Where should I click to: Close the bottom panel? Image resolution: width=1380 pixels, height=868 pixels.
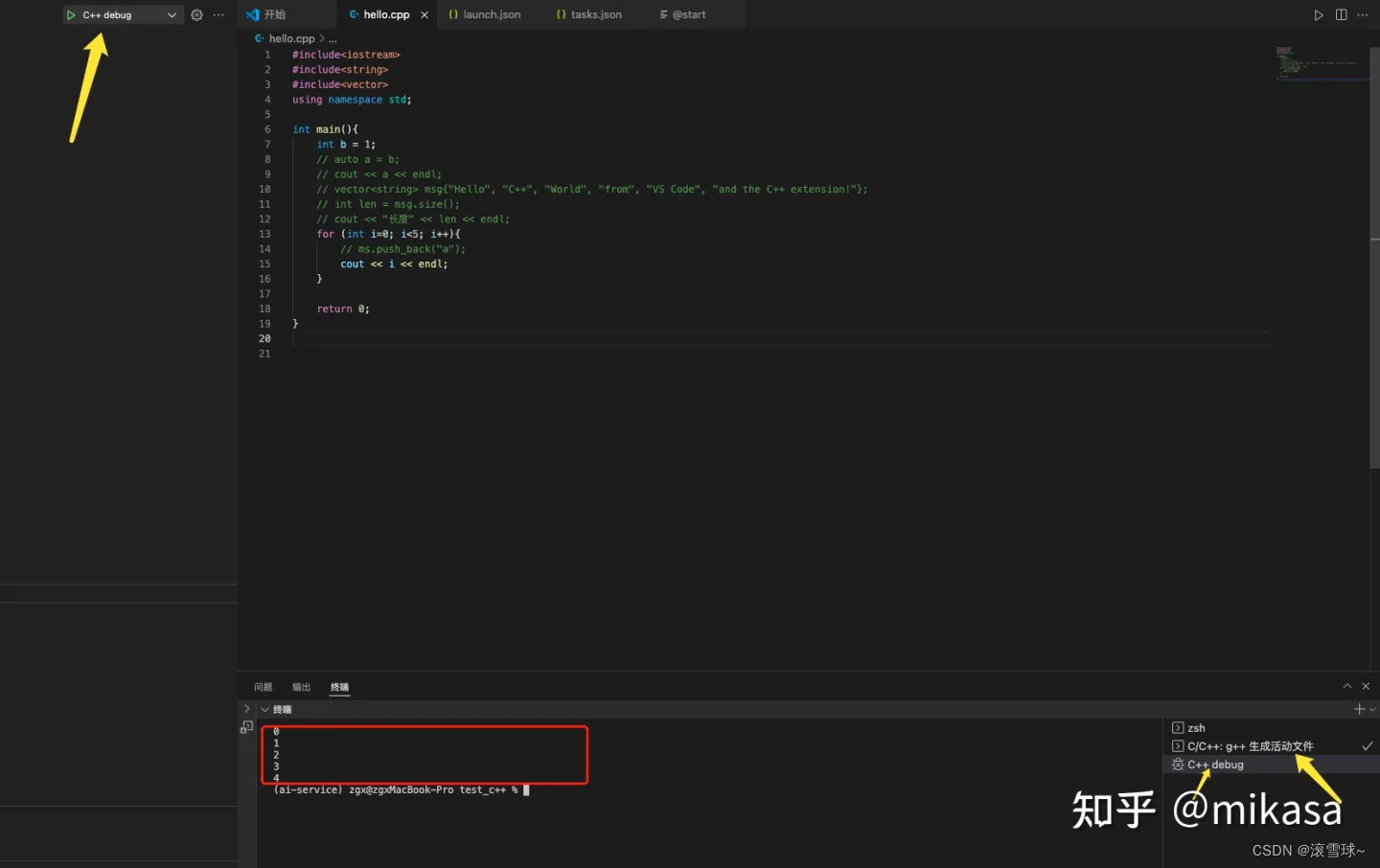pos(1366,686)
